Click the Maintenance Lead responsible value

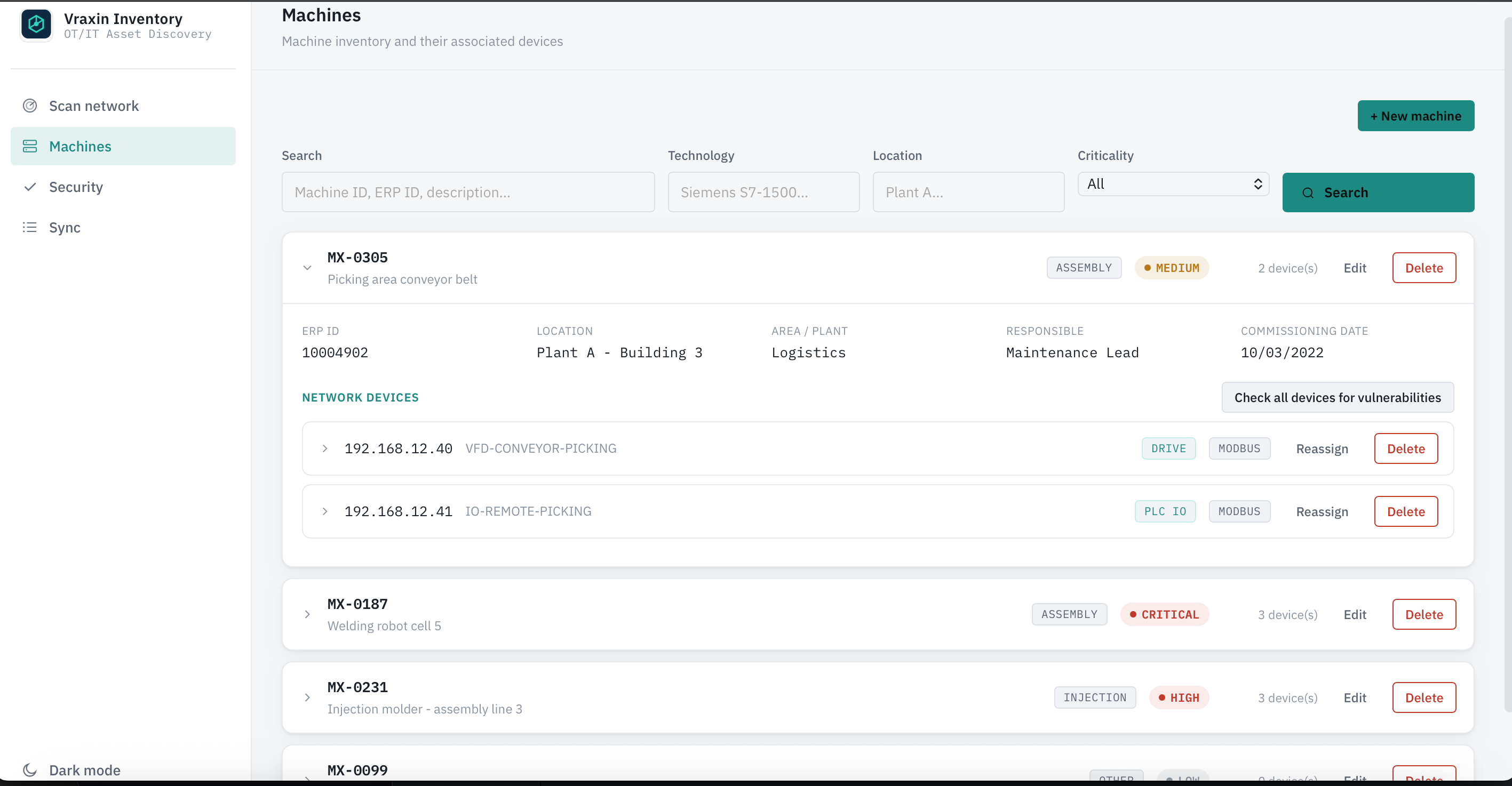point(1072,352)
